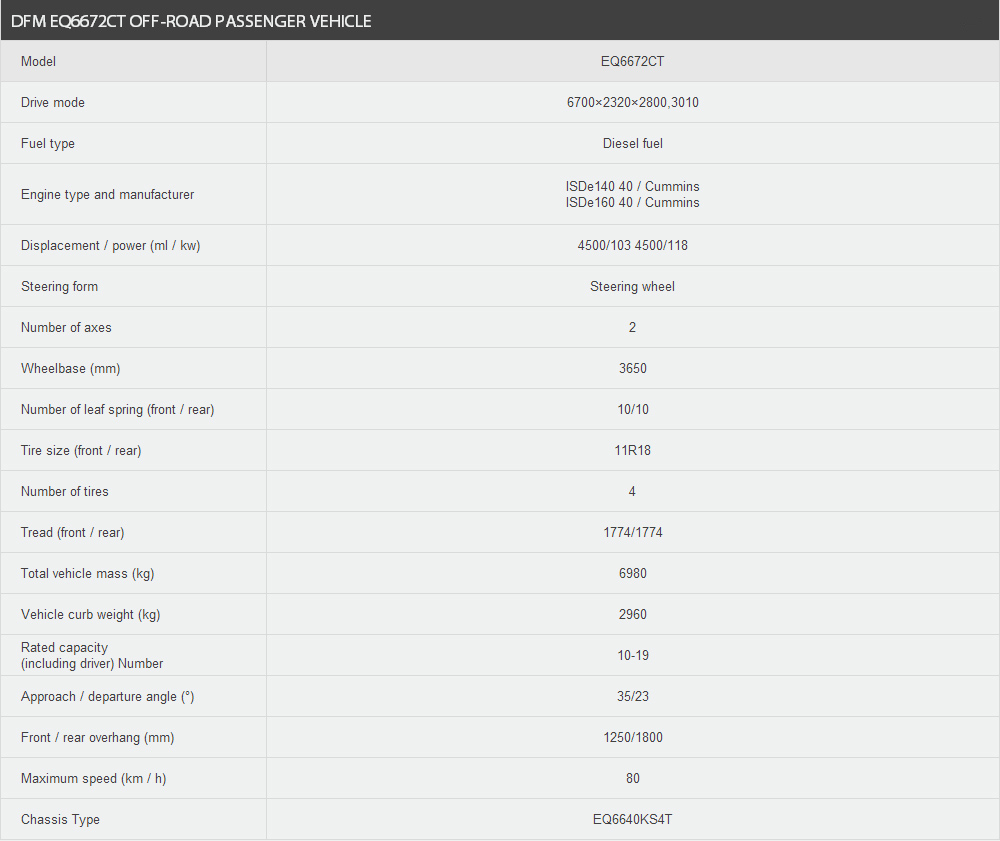
Task: Select the Total vehicle mass value 6980
Action: click(x=632, y=573)
